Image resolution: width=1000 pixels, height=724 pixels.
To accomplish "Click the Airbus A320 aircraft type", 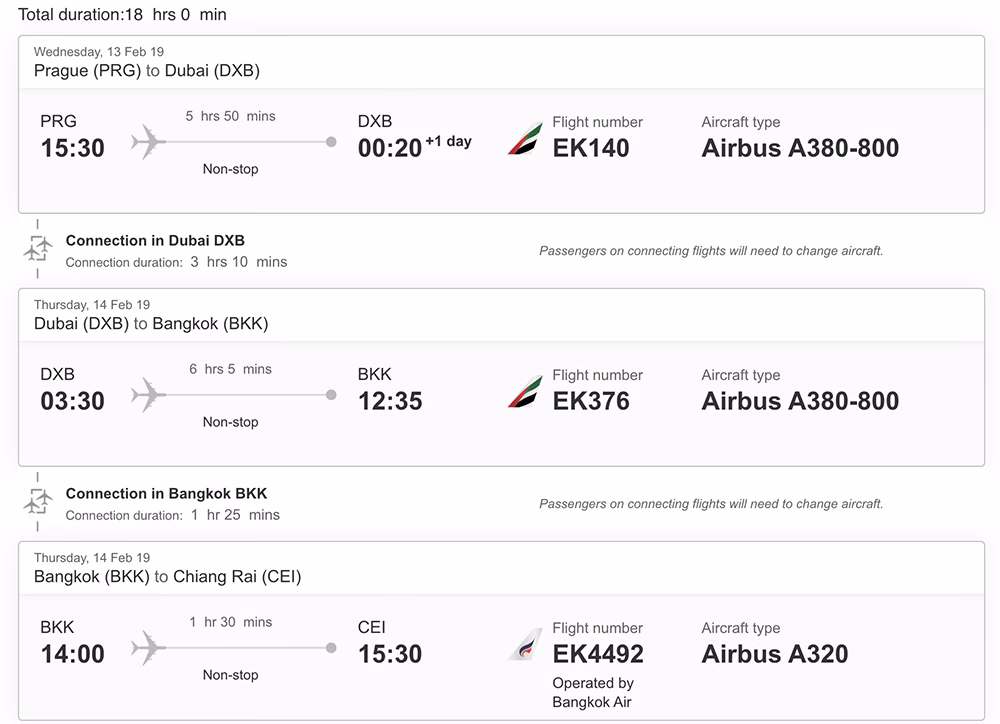I will [774, 654].
